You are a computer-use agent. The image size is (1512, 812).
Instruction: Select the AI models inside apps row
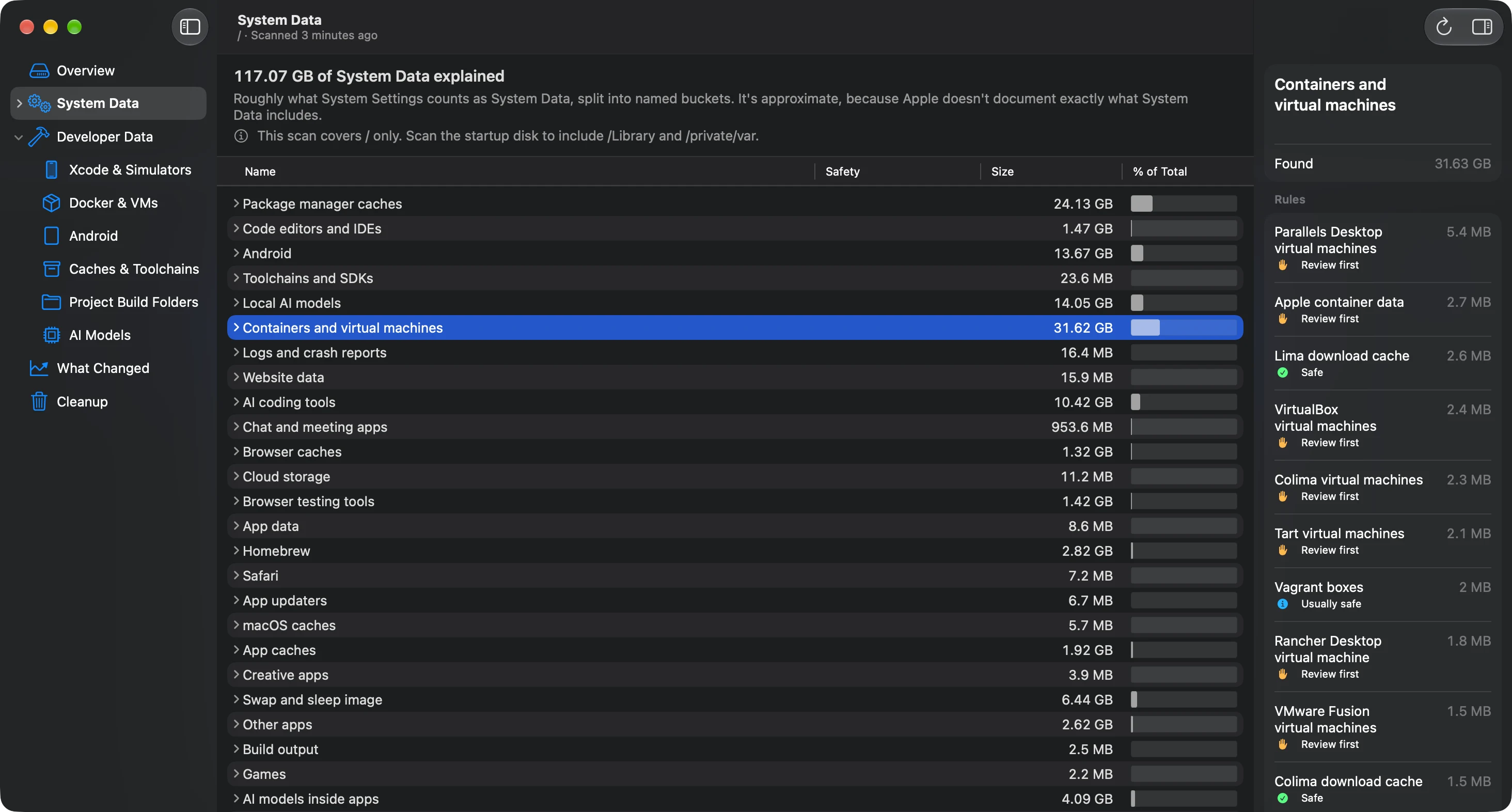coord(735,799)
